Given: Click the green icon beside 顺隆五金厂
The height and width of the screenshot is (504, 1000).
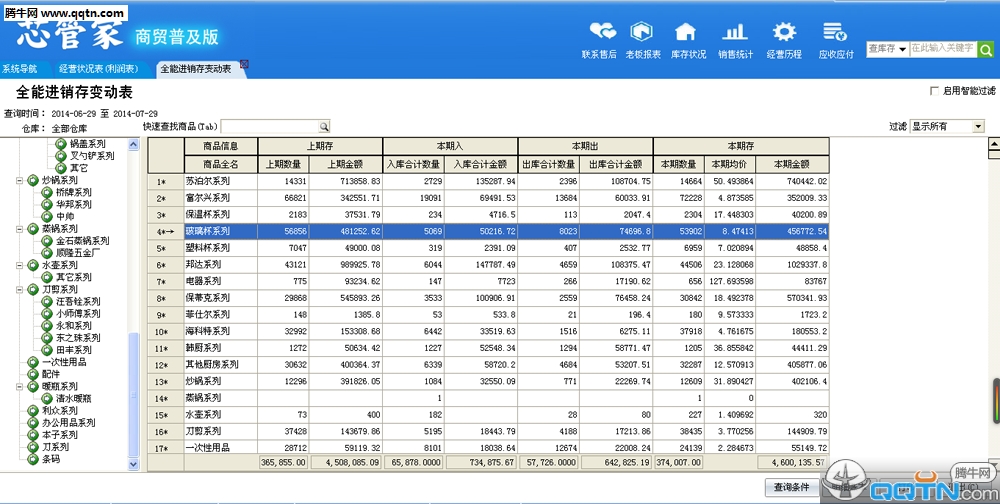Looking at the screenshot, I should (47, 253).
